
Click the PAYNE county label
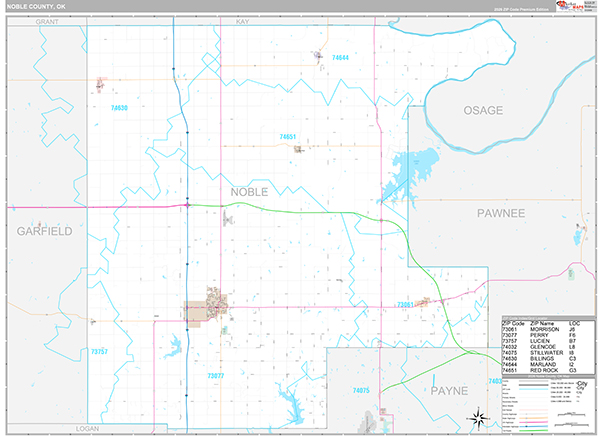tap(449, 391)
